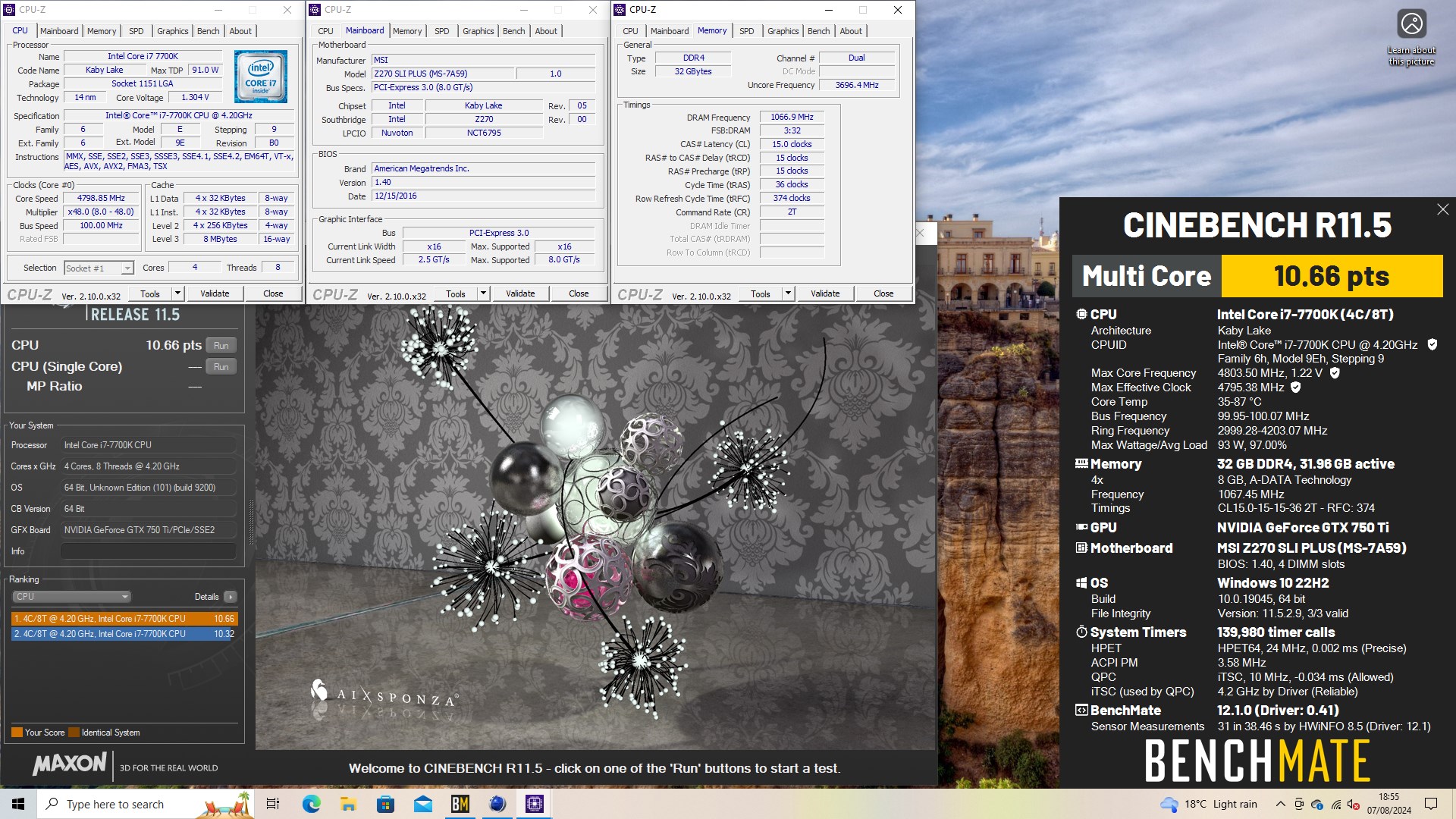Select the Mainboard tab in first CPU-Z window
1456x819 pixels.
[59, 31]
